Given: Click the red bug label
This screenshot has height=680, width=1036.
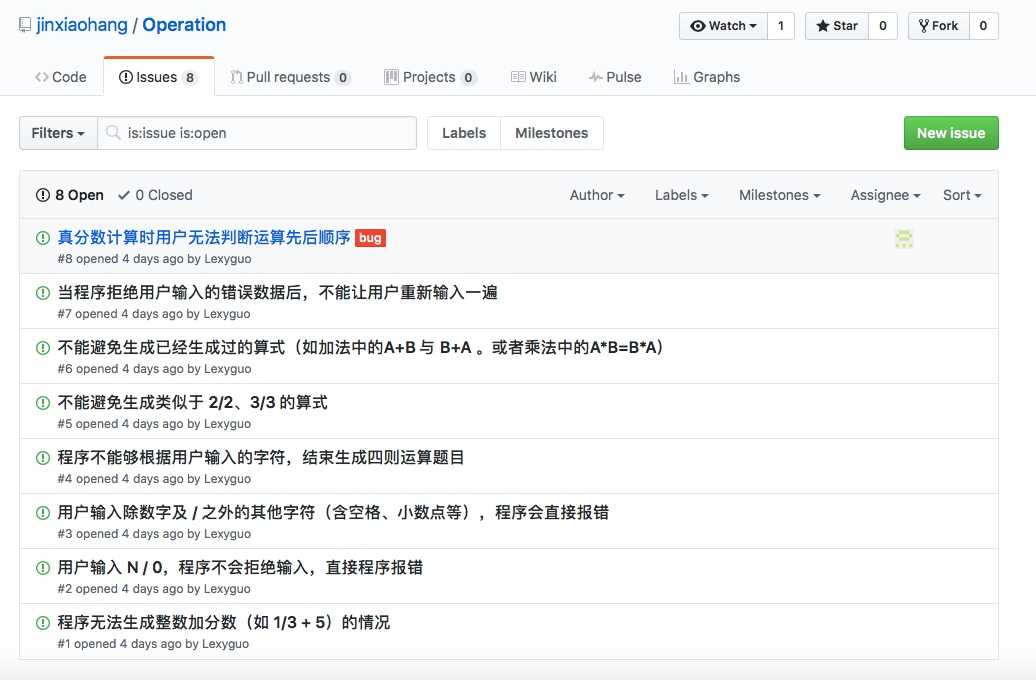Looking at the screenshot, I should coord(370,238).
